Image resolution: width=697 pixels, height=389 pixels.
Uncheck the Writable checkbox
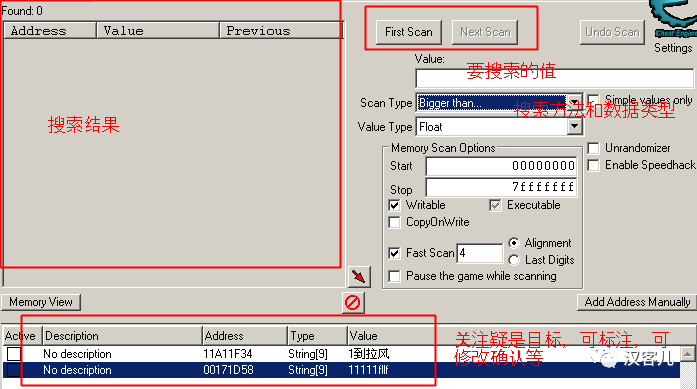(394, 205)
